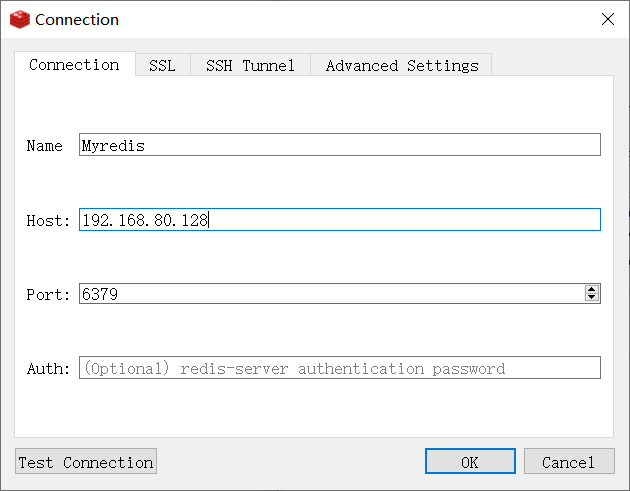Click the Redis logo in the title bar
Screen dimensions: 630x491
click(x=19, y=19)
